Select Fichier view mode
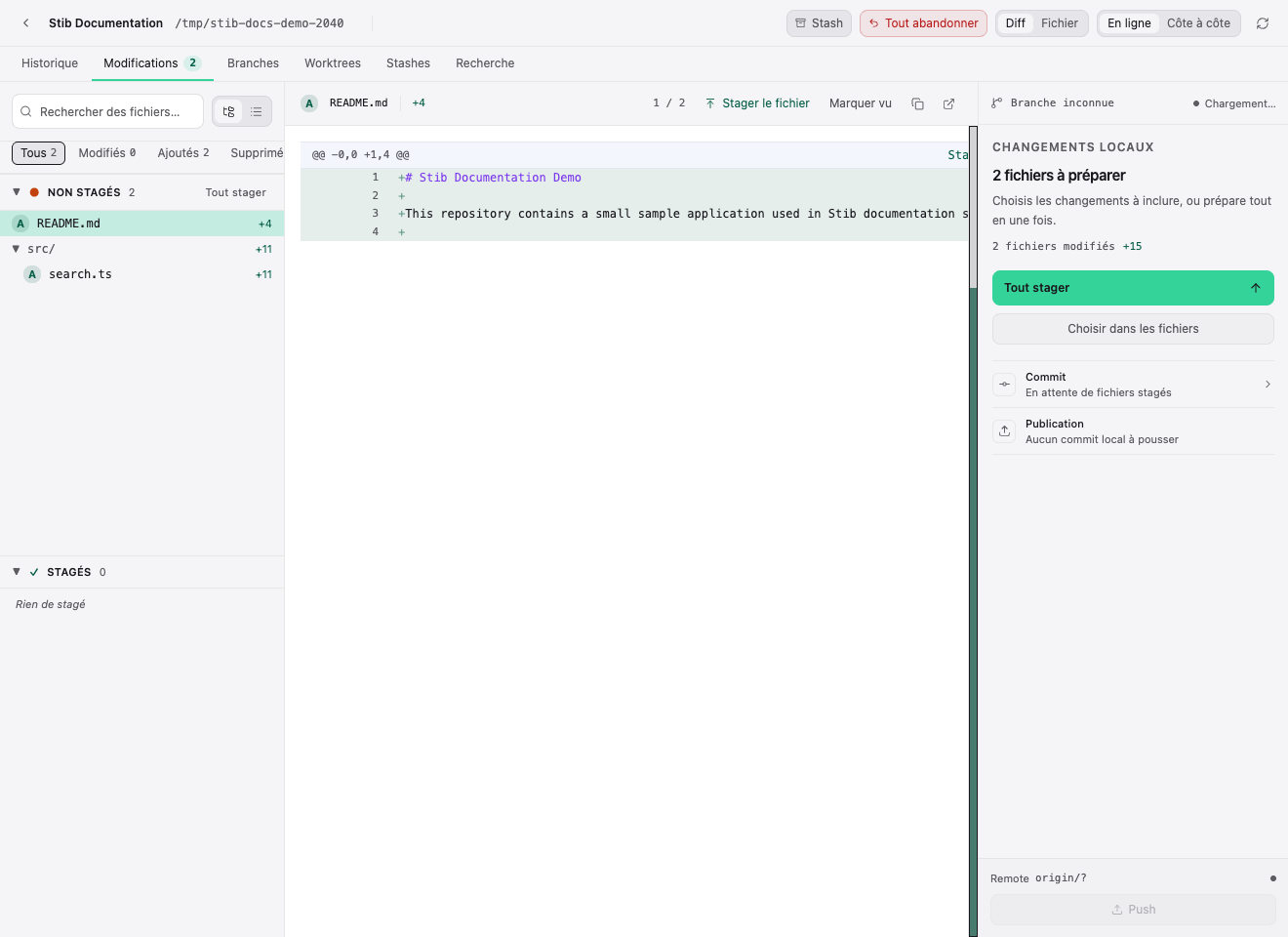This screenshot has width=1288, height=937. pos(1060,23)
